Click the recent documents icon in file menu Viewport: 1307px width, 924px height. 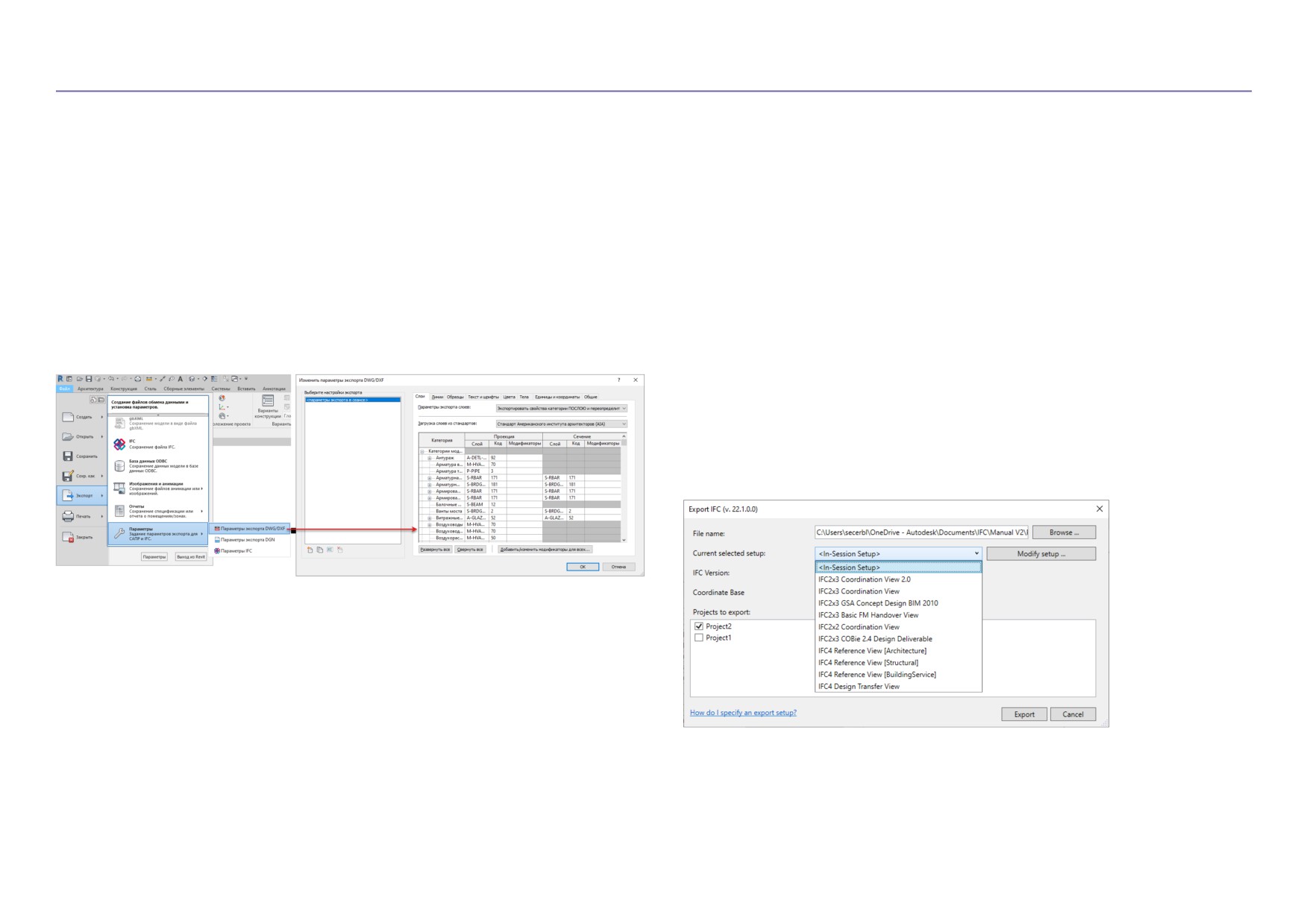tap(93, 400)
